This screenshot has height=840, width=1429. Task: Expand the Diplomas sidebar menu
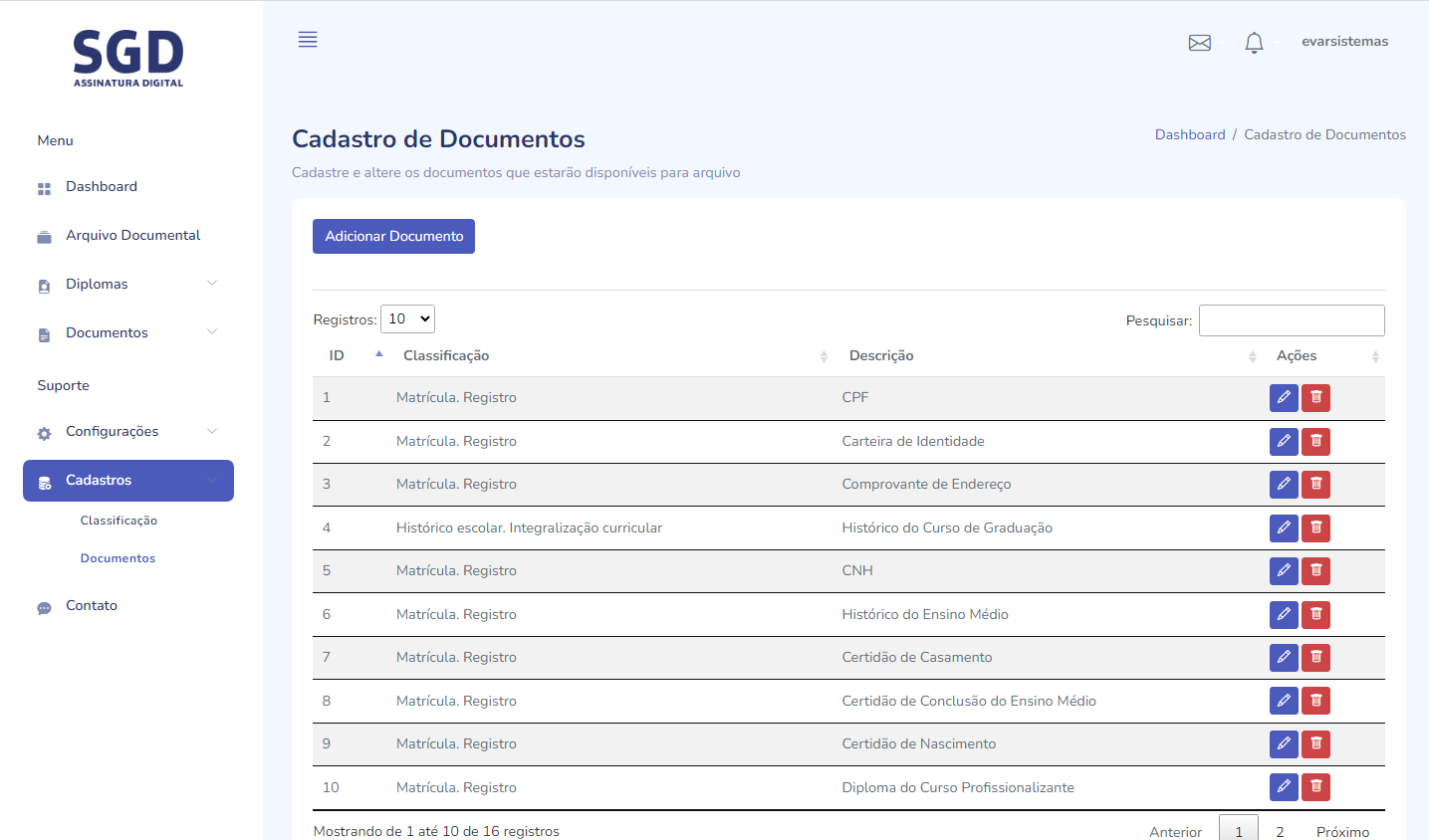tap(127, 285)
